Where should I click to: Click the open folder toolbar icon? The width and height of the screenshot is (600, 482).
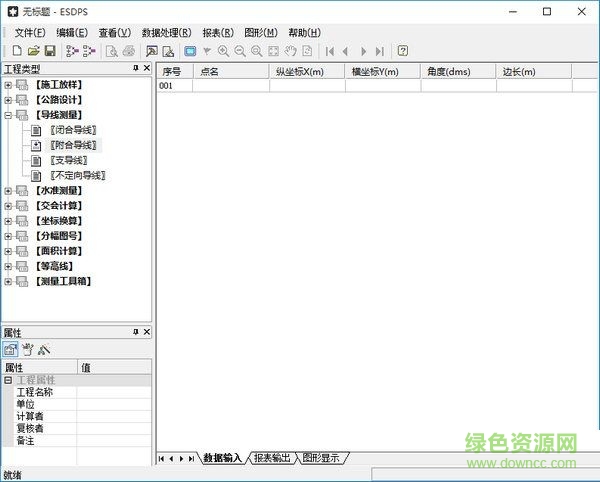point(34,51)
